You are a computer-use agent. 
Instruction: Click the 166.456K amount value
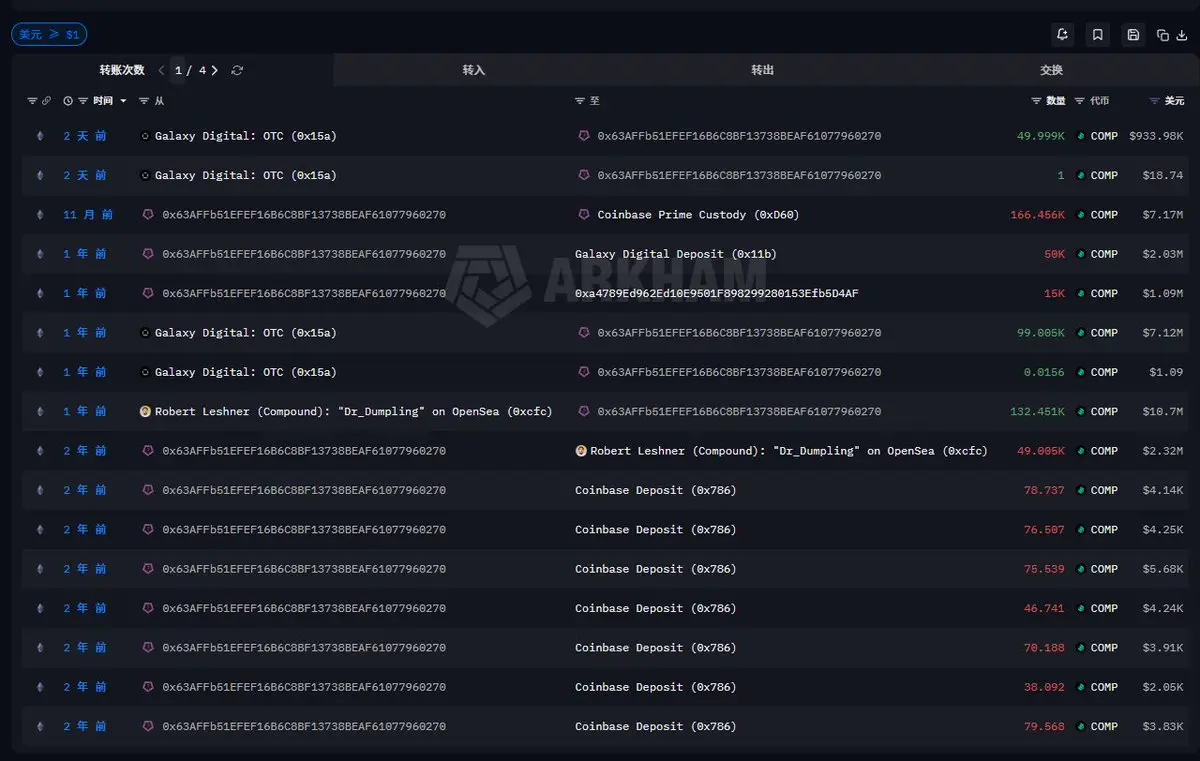pos(1038,215)
